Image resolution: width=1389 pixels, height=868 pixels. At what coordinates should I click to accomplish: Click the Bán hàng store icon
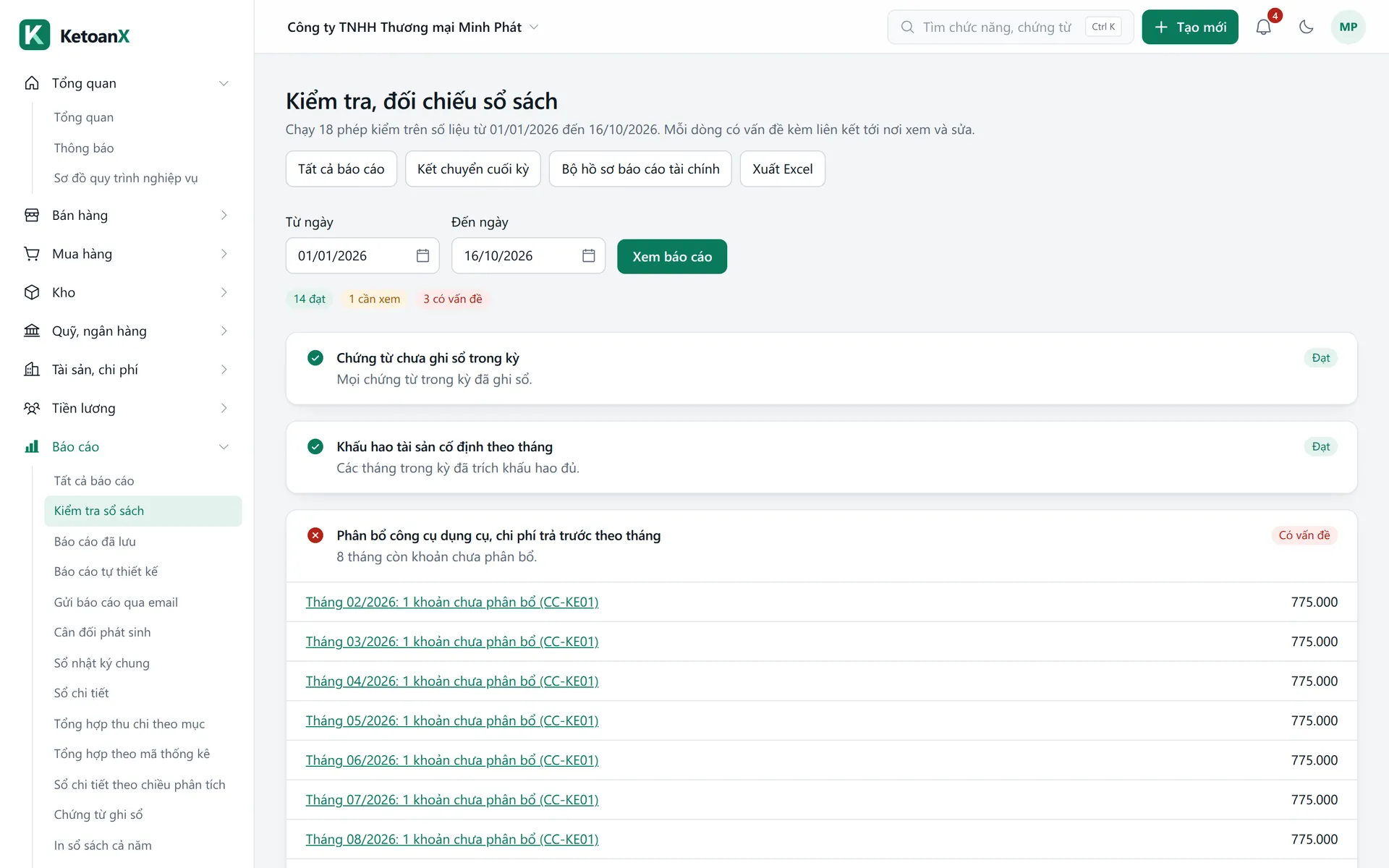click(x=32, y=216)
